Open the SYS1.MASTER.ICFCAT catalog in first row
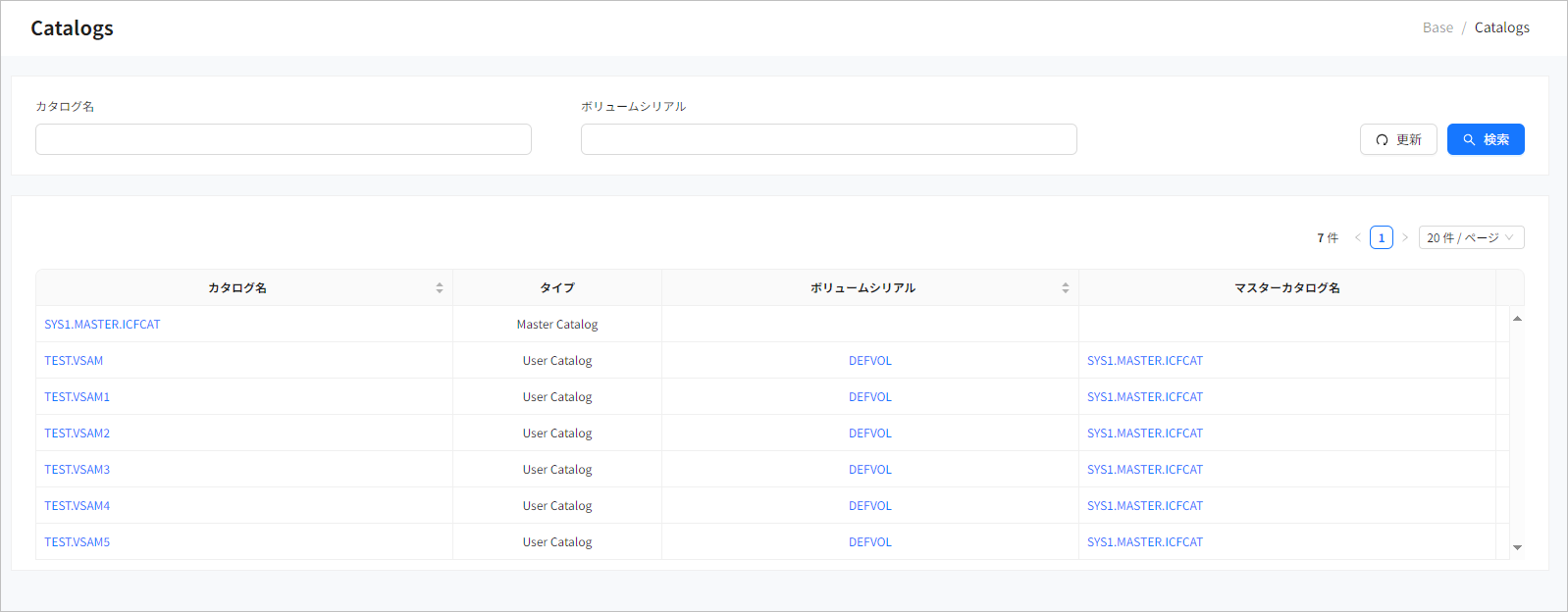The height and width of the screenshot is (612, 1568). [x=102, y=325]
